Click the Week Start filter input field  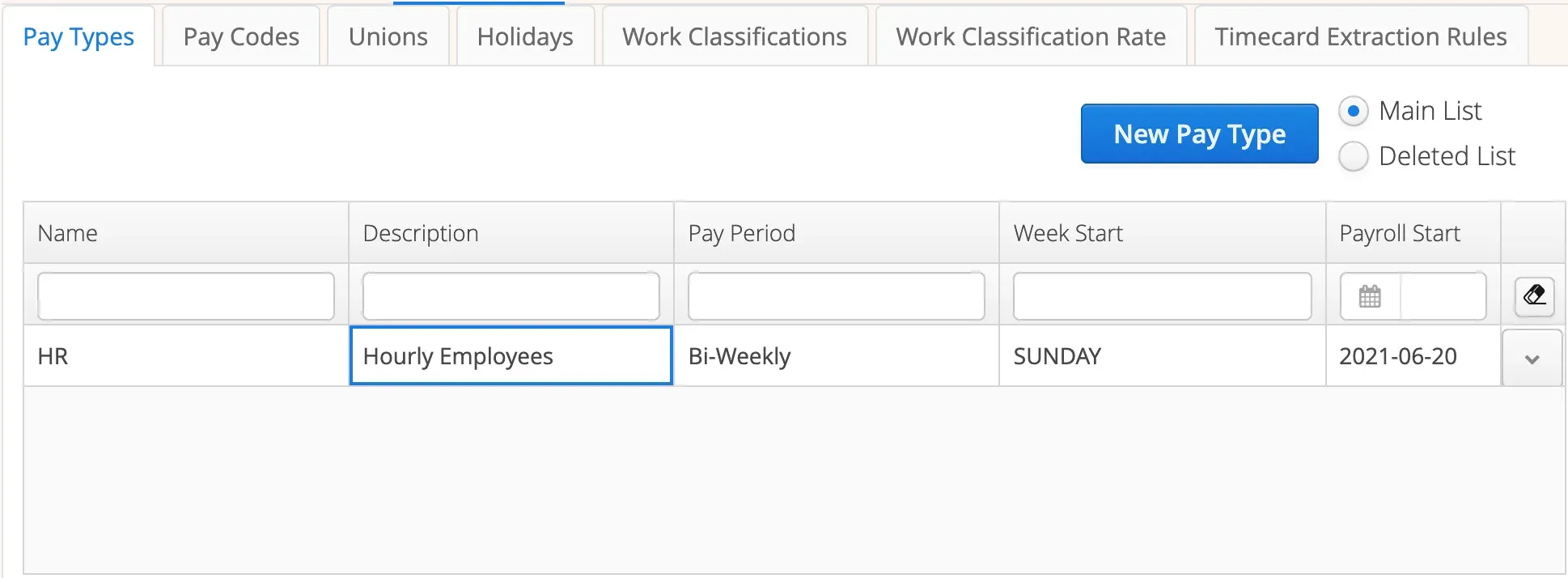coord(1163,296)
